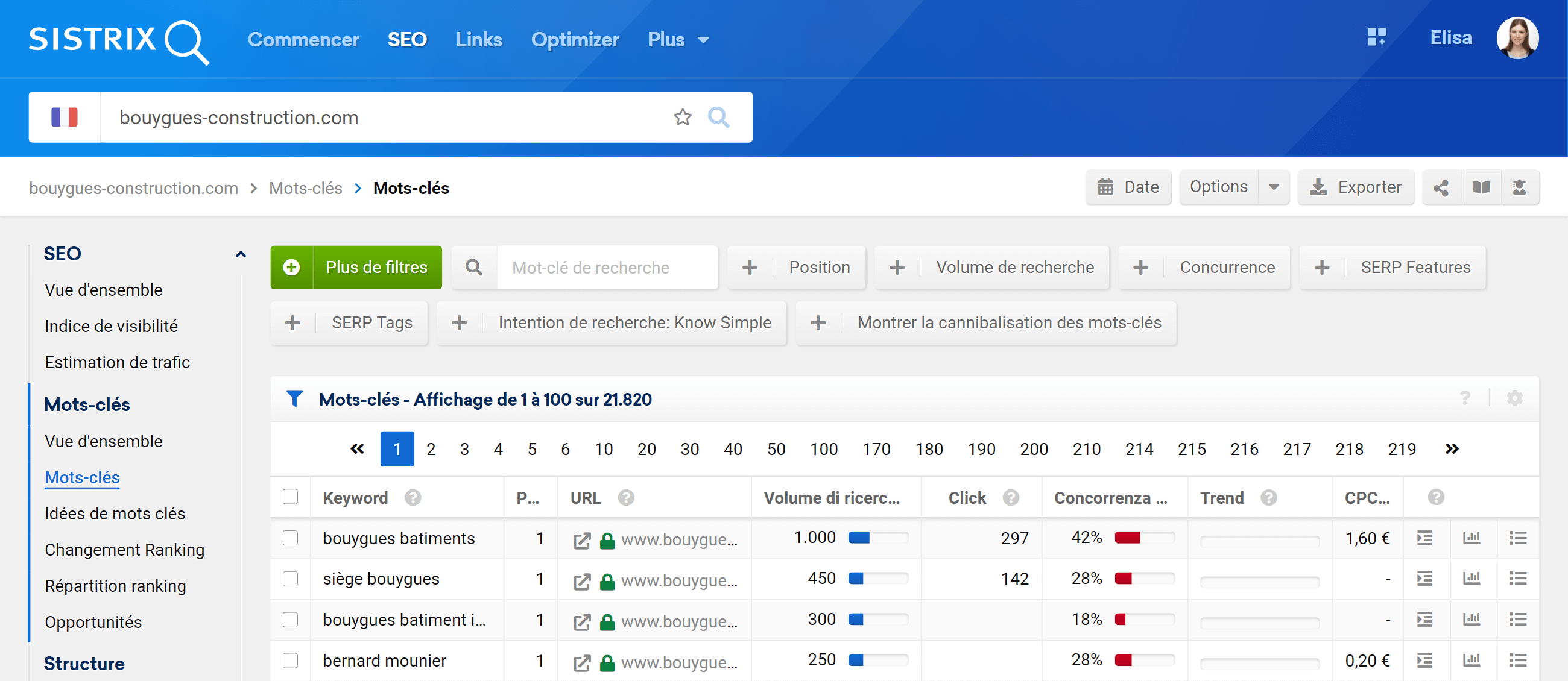Go to last pagination page arrow
Screen dimensions: 1568x681
tap(1452, 449)
